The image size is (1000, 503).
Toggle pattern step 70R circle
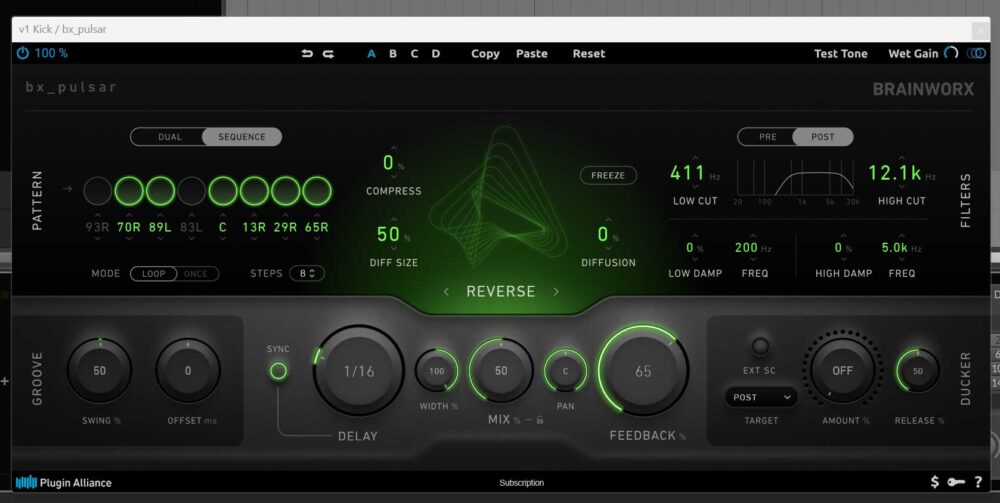(129, 191)
